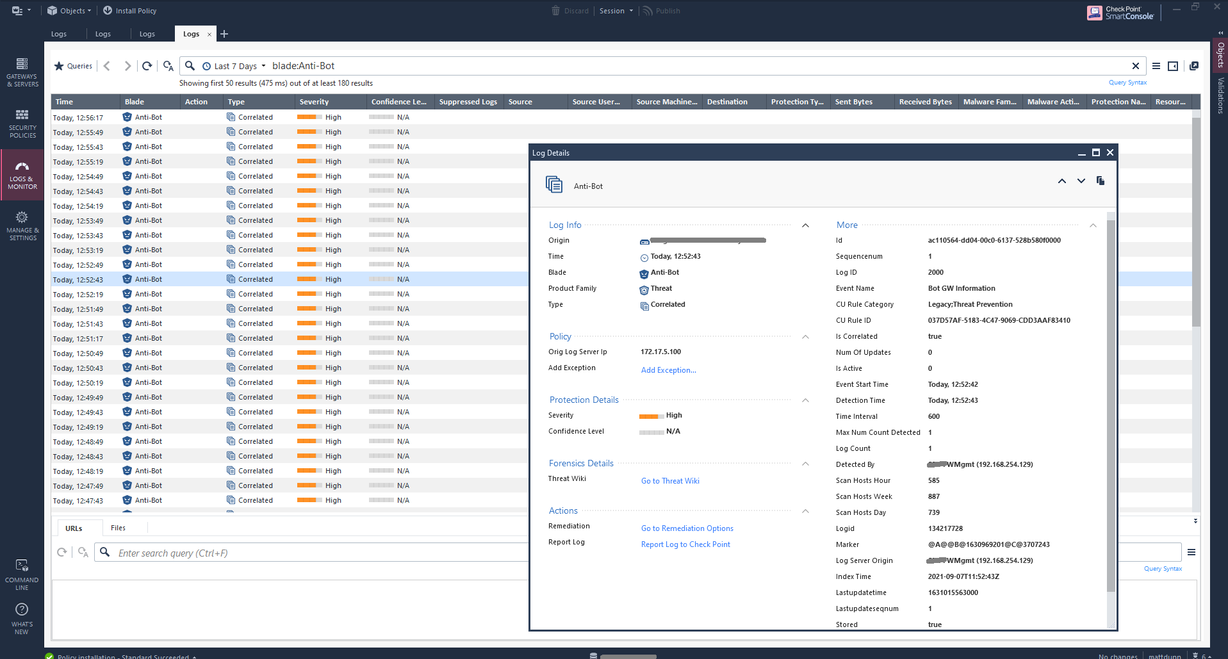The width and height of the screenshot is (1228, 659).
Task: Copy the log details to clipboard
Action: pos(1100,181)
